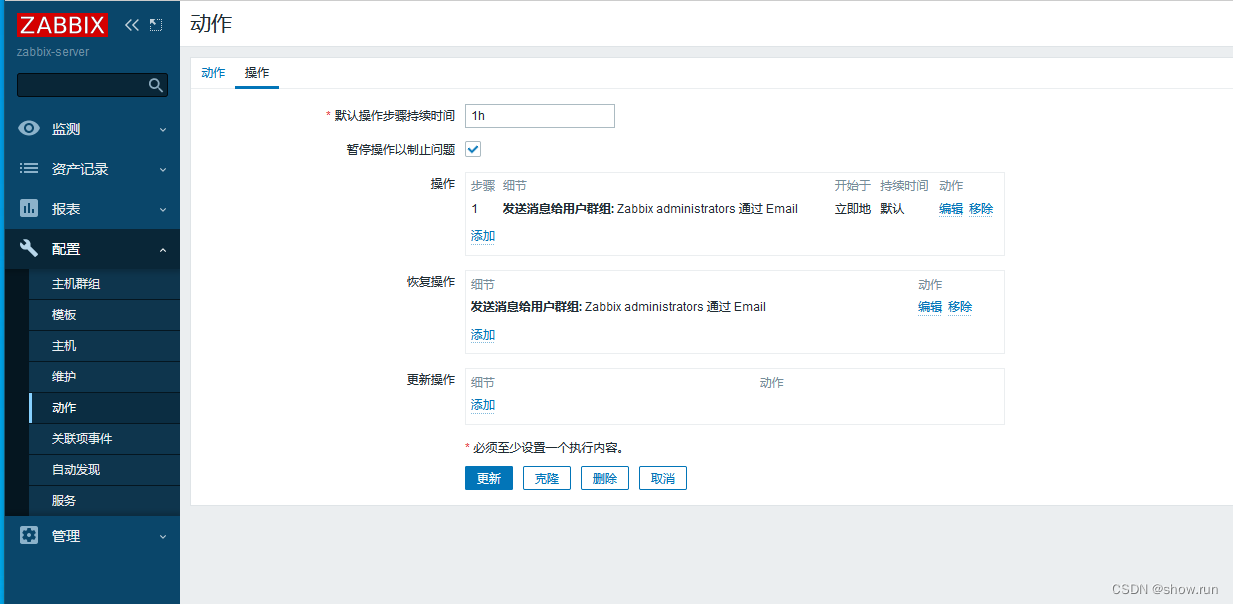Collapse the sidebar with the double-arrow icon

131,24
